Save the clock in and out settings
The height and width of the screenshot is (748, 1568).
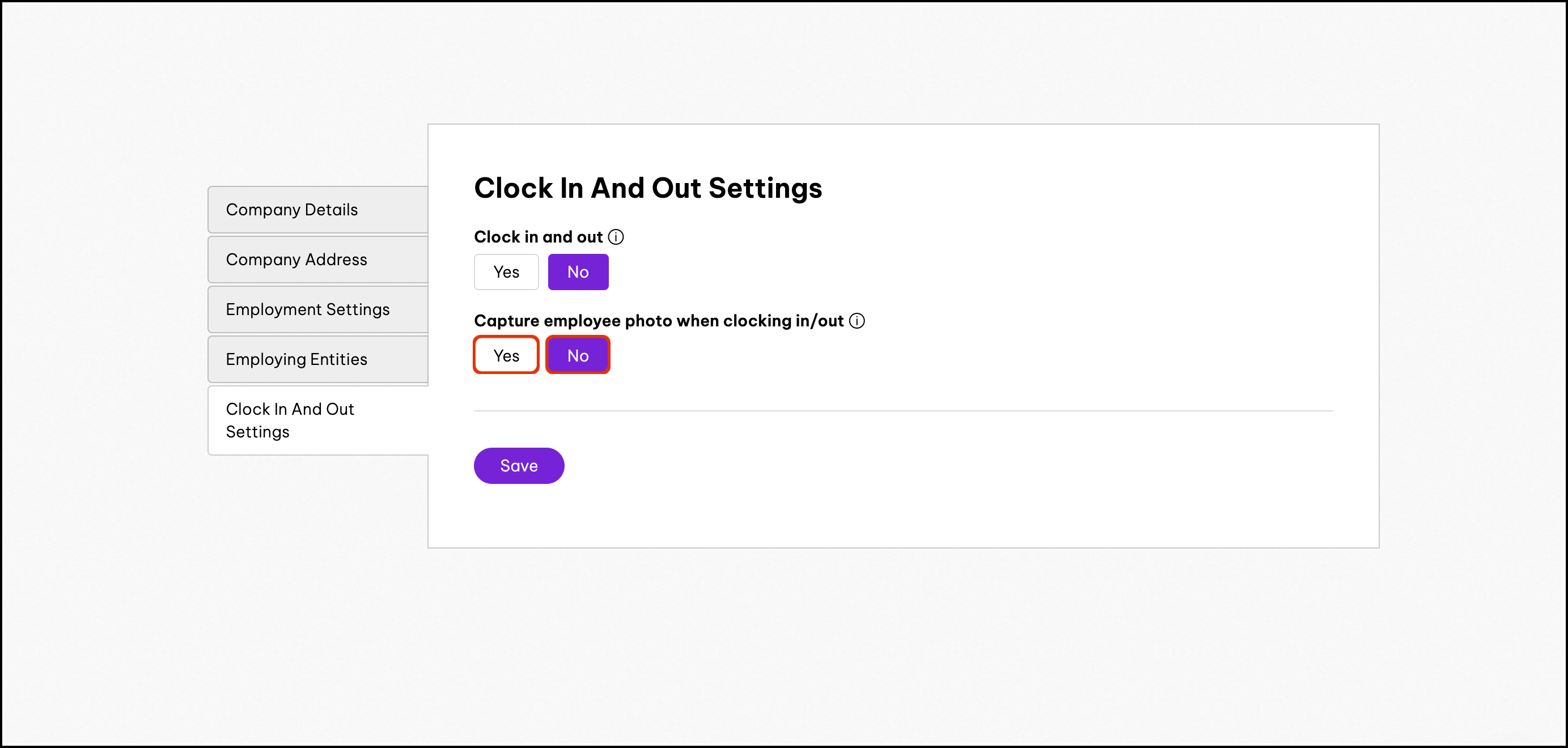point(519,466)
